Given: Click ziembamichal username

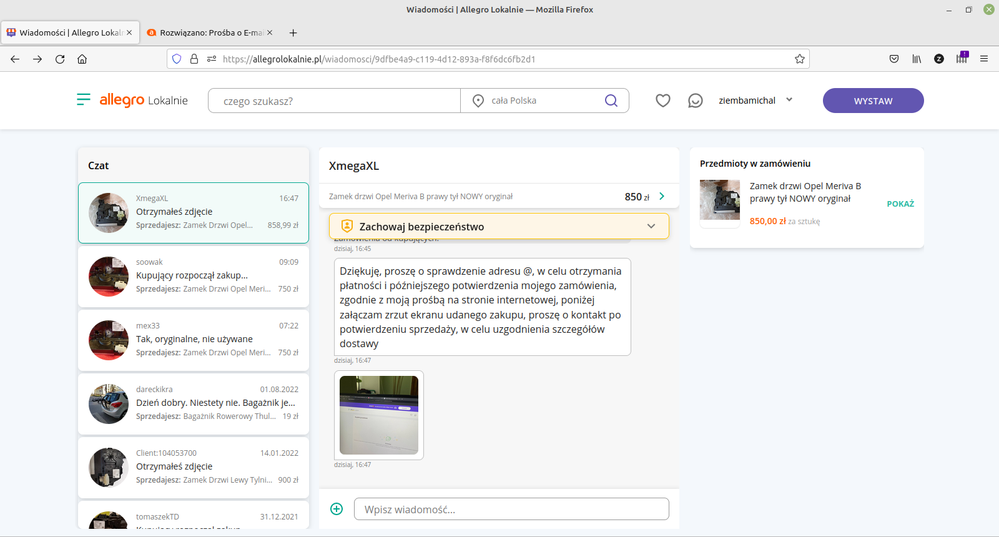Looking at the screenshot, I should [747, 100].
